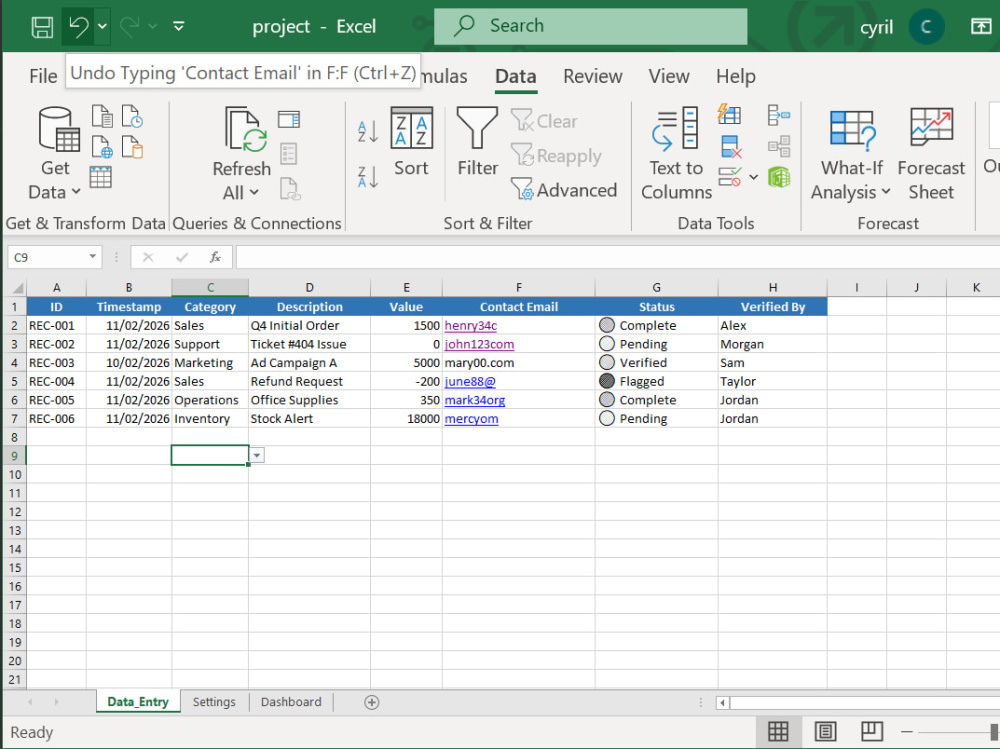Open Customize Quick Access Toolbar dropdown

coord(179,27)
